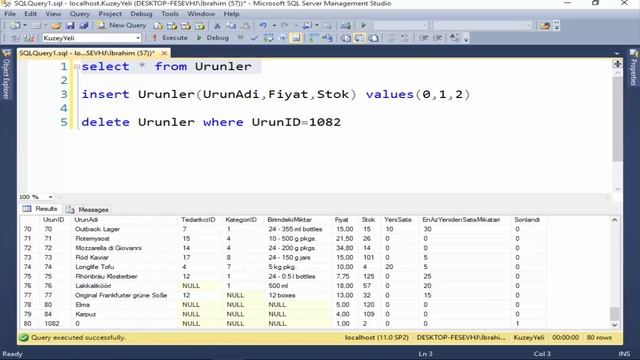Switch to the Messages tab
This screenshot has height=360, width=640.
click(87, 209)
